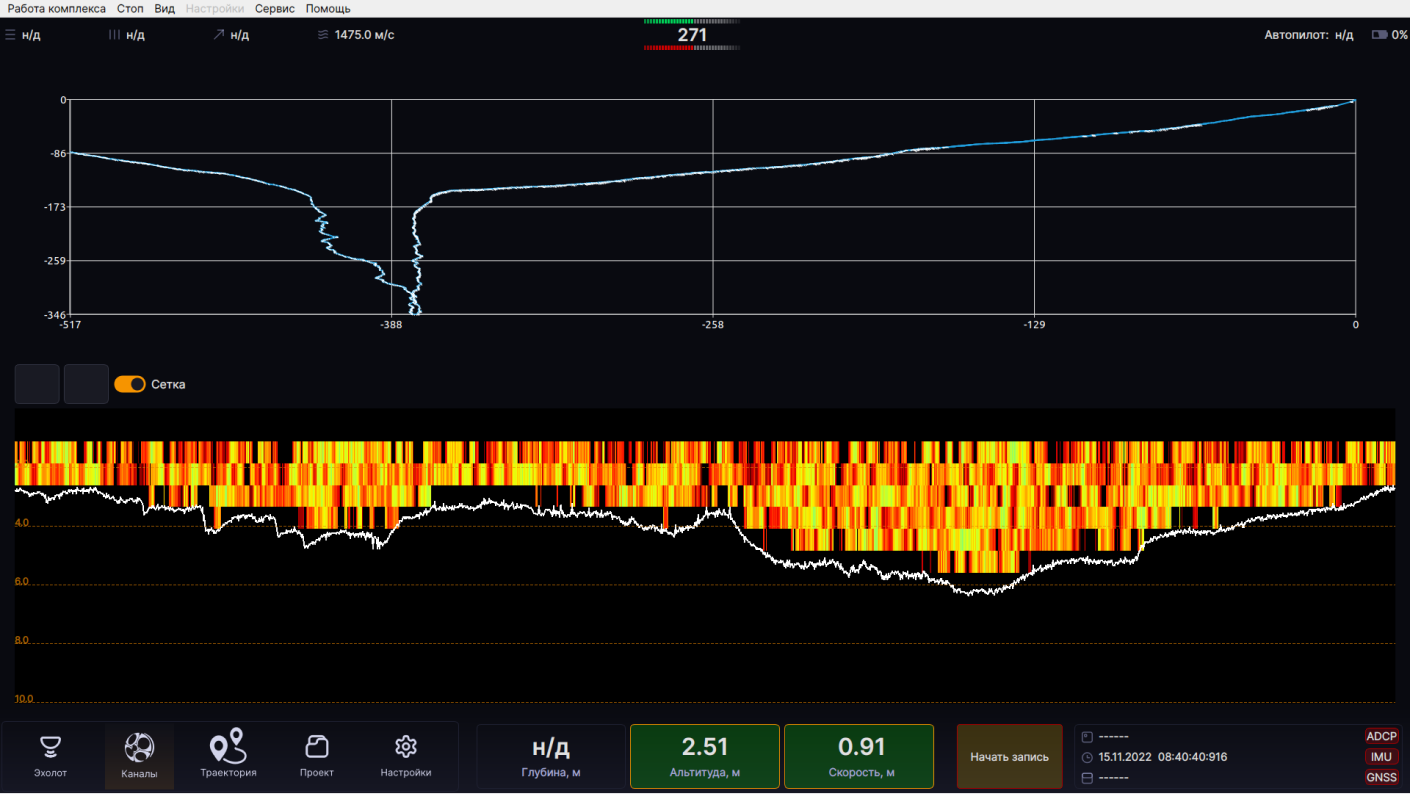Open the Эхолот echosounder view
Screen dimensions: 1410x794
coord(50,757)
